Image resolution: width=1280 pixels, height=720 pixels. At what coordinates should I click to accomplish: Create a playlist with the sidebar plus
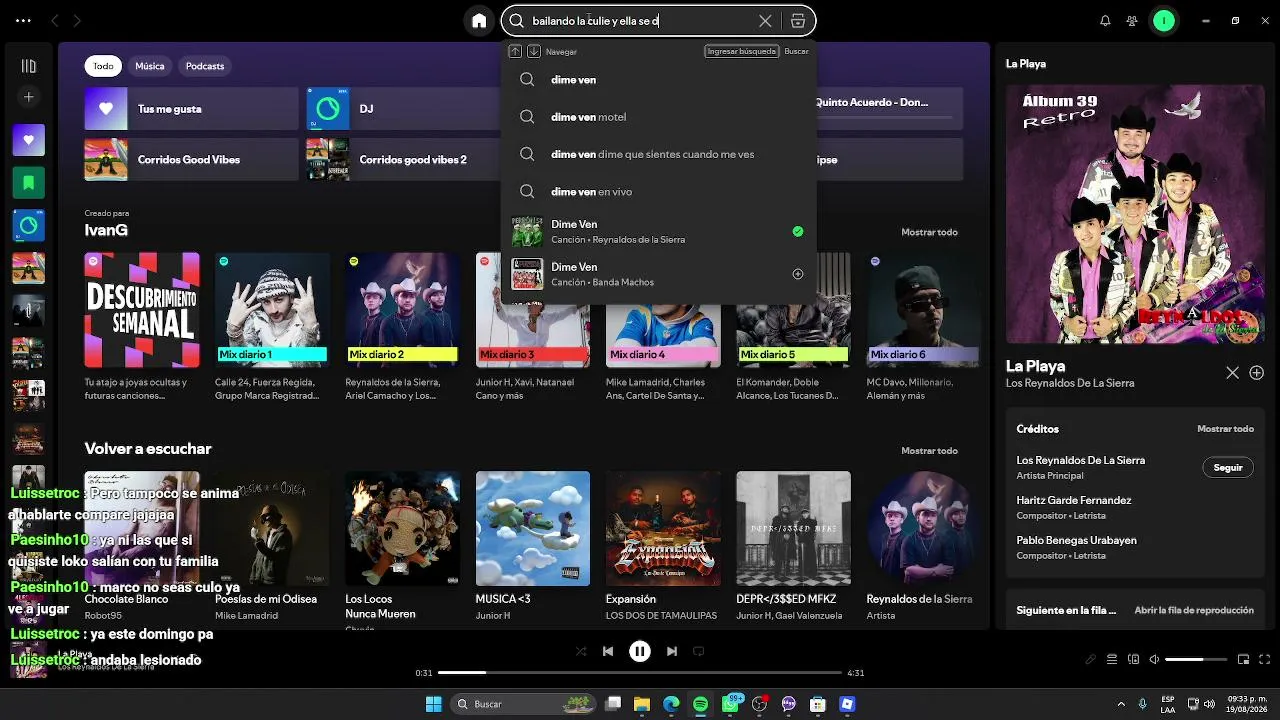28,97
